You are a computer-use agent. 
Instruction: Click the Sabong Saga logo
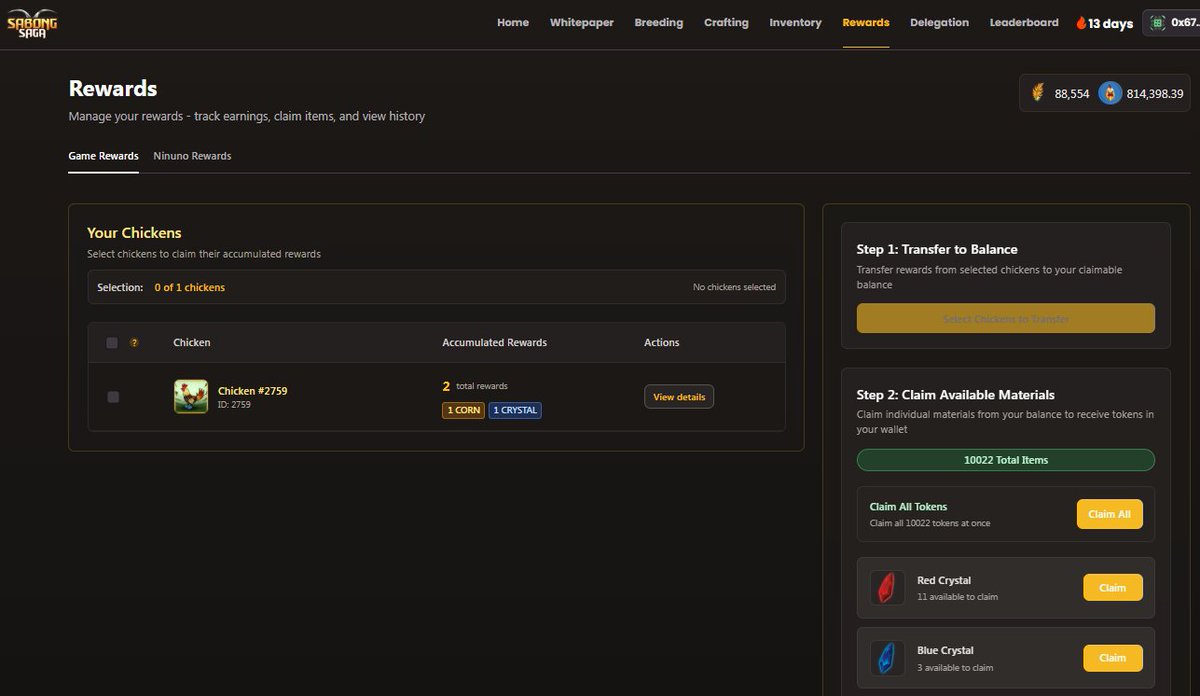[33, 22]
